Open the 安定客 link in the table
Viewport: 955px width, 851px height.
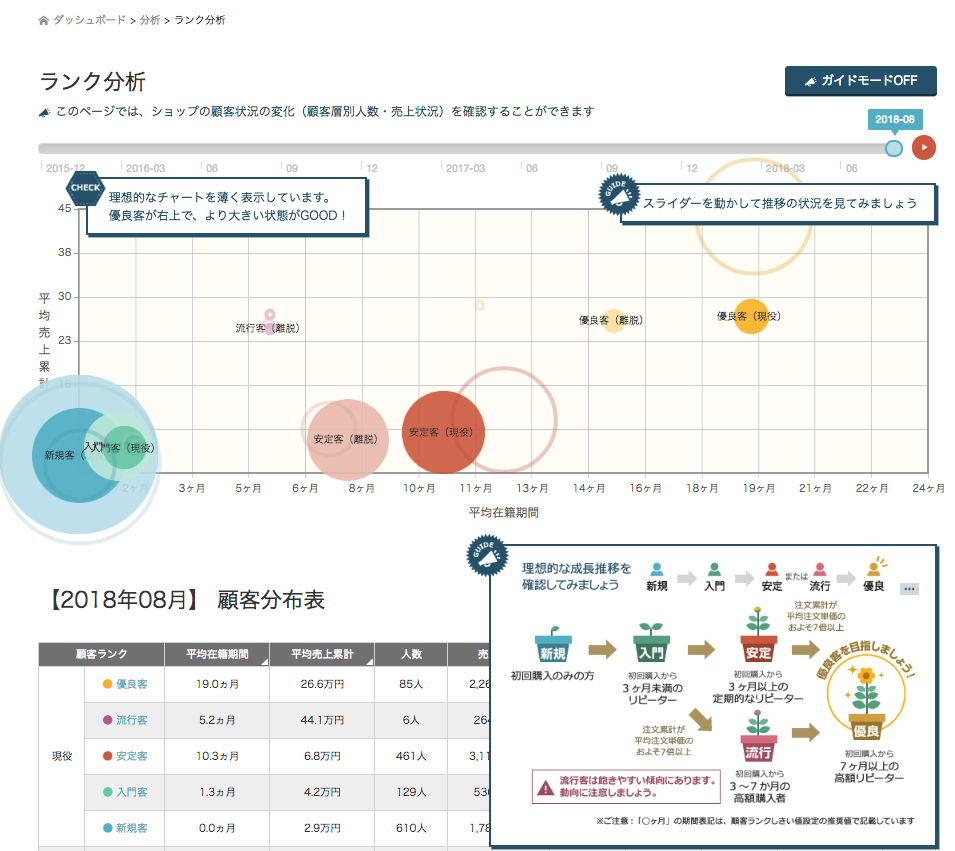click(132, 756)
